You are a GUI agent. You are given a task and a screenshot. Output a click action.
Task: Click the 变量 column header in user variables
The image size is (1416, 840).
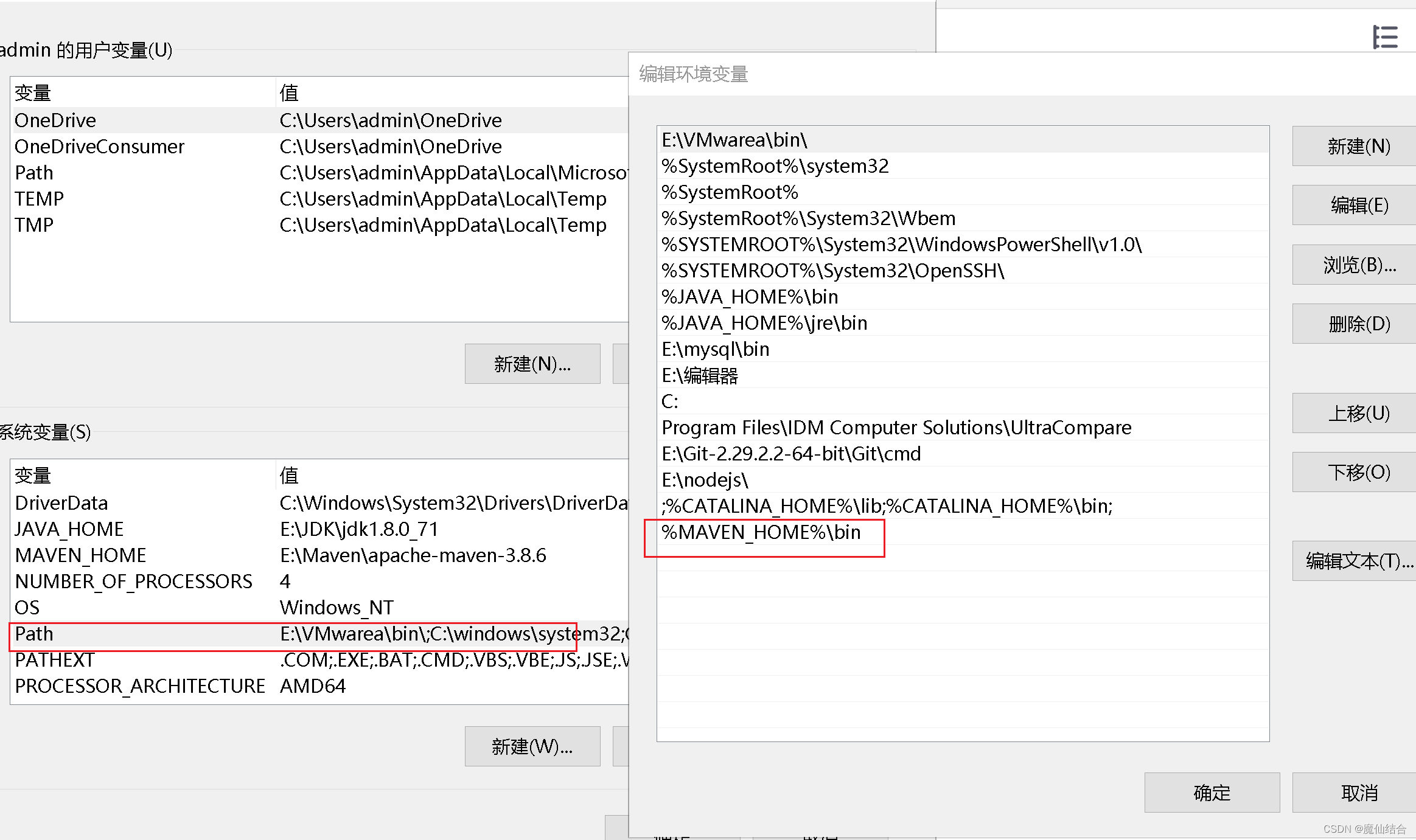pyautogui.click(x=143, y=93)
